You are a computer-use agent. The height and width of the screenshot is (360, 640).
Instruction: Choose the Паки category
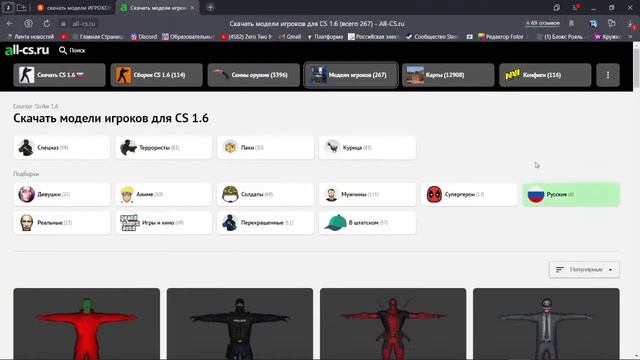pyautogui.click(x=265, y=147)
